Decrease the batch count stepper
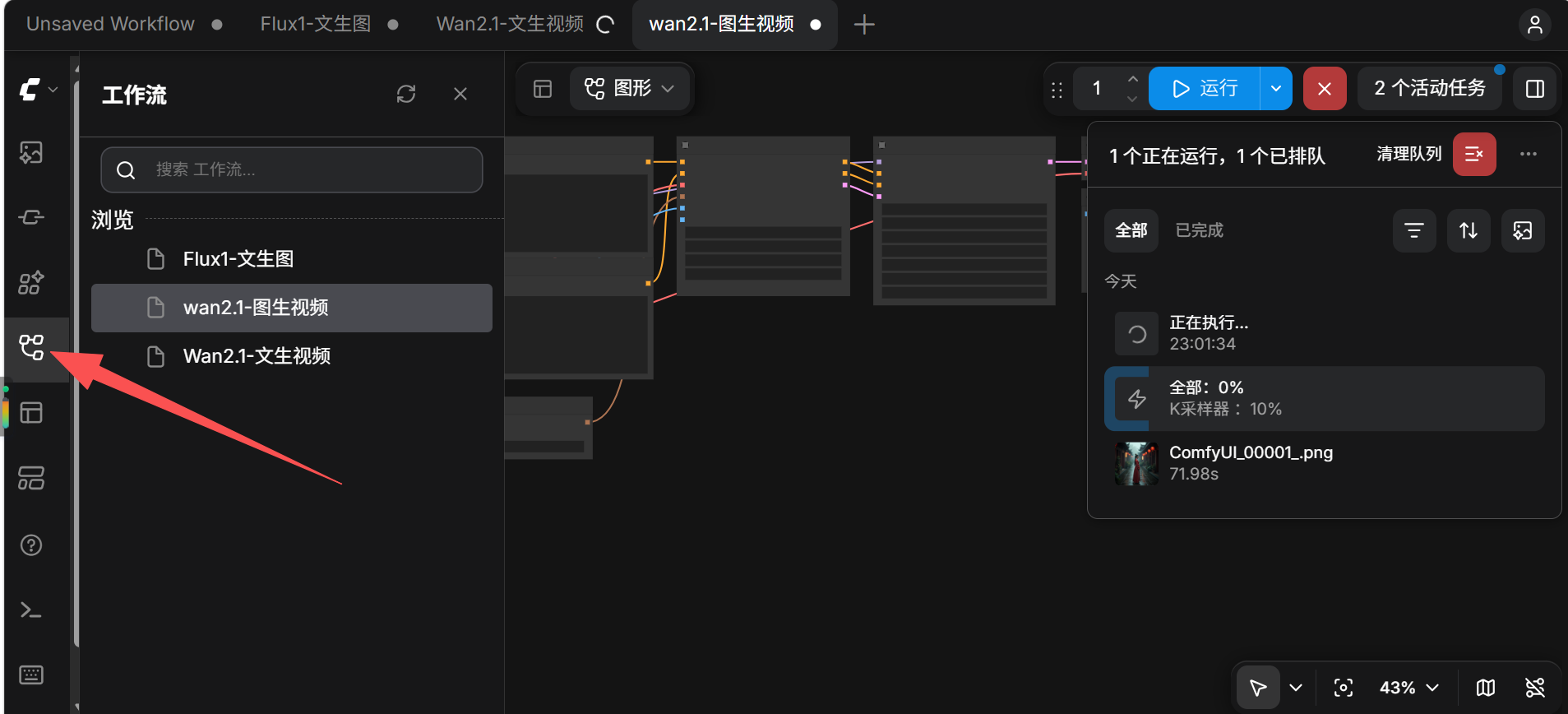This screenshot has width=1568, height=714. pos(1132,99)
